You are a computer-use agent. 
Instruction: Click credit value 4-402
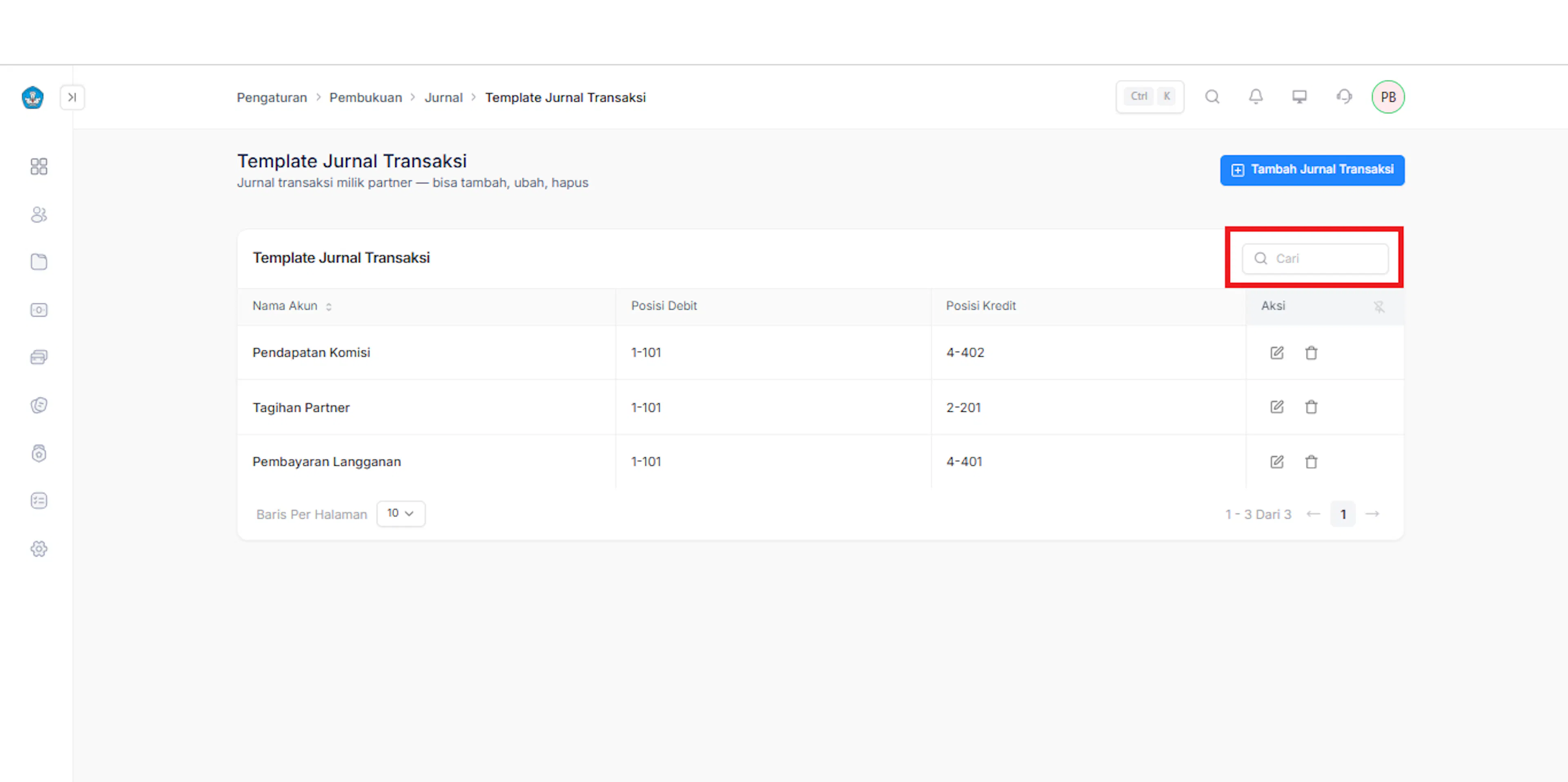click(x=965, y=353)
